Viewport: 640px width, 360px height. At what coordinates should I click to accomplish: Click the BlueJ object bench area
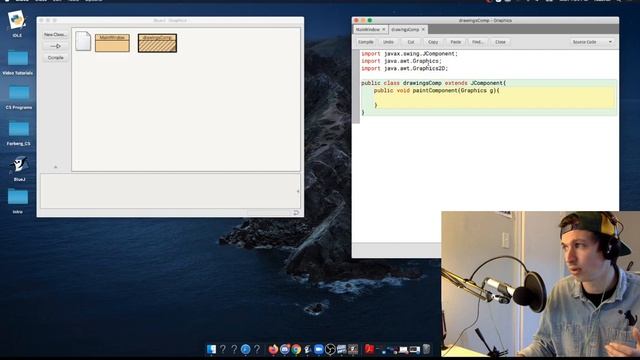click(x=170, y=191)
